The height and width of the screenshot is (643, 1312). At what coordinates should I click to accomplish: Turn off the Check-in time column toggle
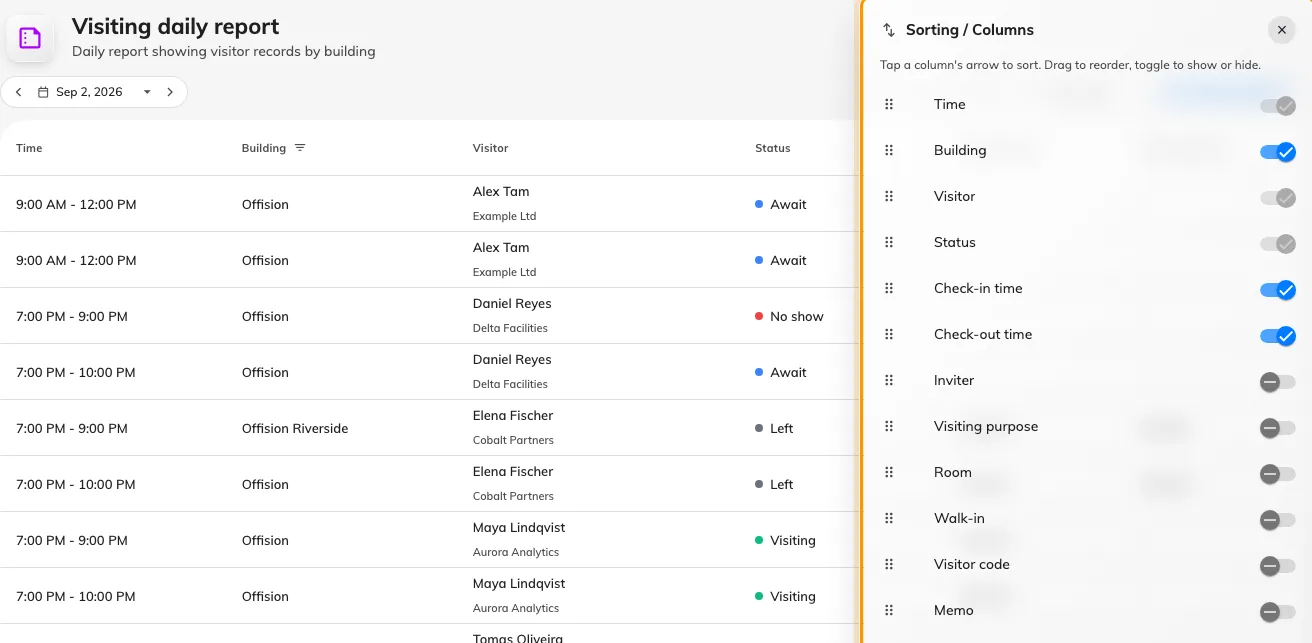tap(1278, 289)
